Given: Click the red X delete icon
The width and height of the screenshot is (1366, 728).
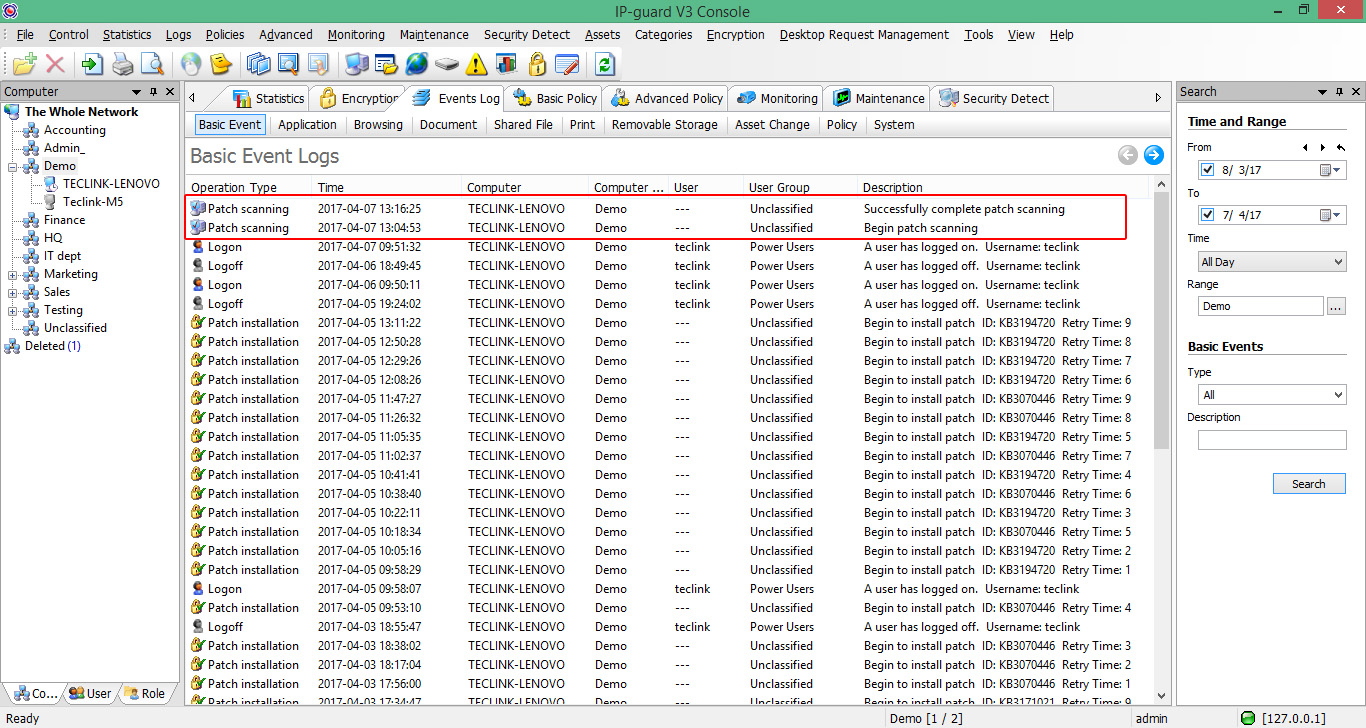Looking at the screenshot, I should tap(55, 65).
